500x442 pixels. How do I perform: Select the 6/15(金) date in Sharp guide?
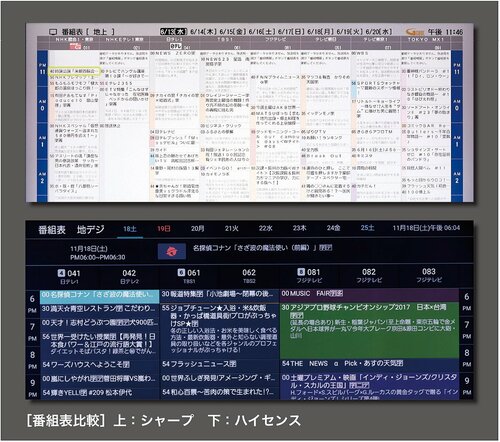tap(232, 31)
